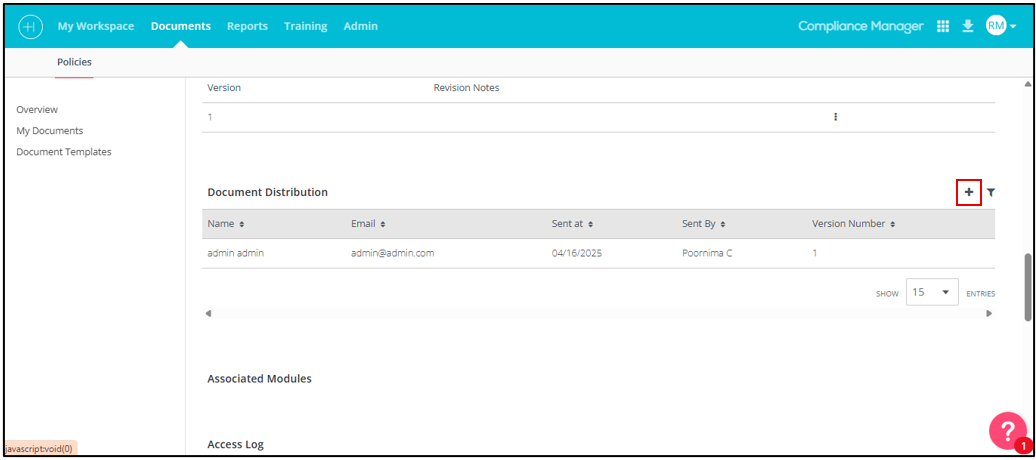Screen dimensions: 1036x460
Task: Open My Documents in the sidebar
Action: pyautogui.click(x=50, y=131)
